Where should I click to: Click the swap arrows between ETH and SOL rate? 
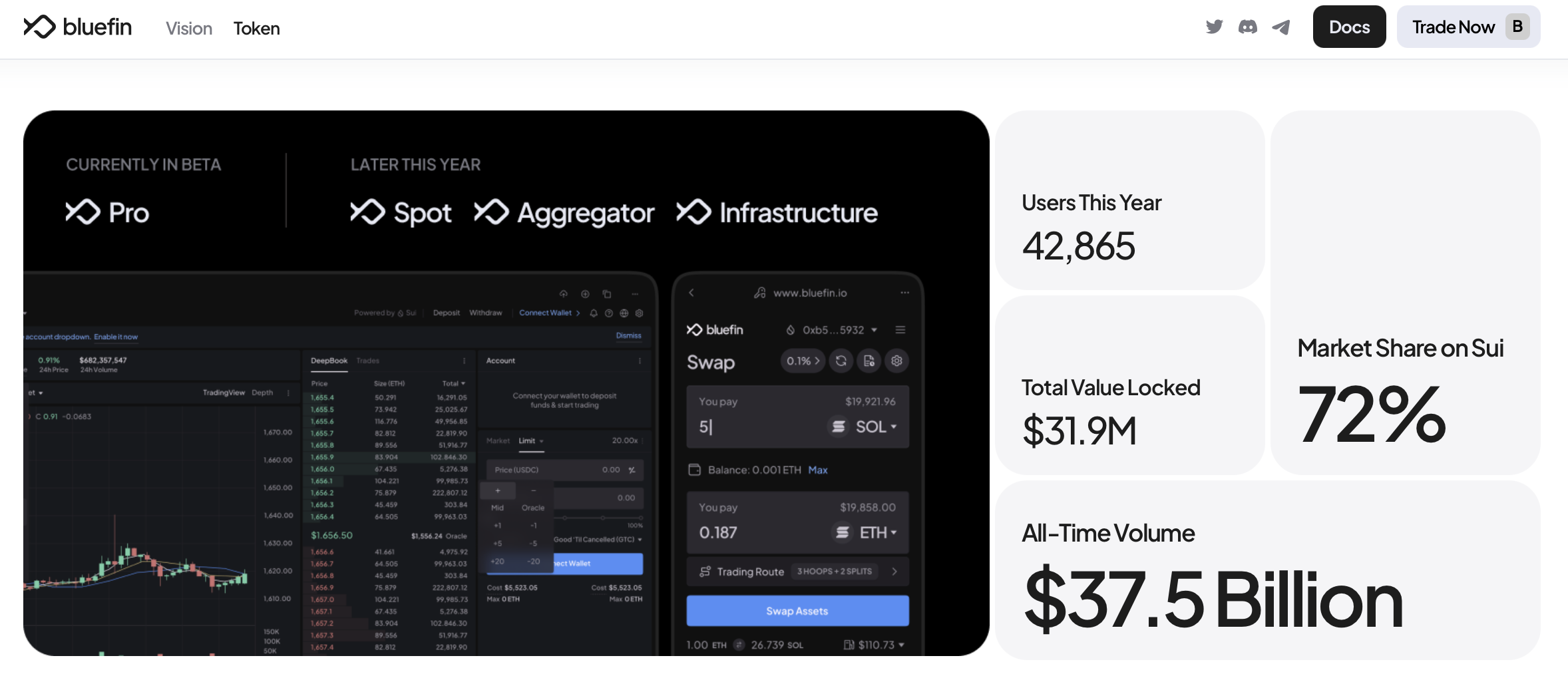(x=739, y=645)
